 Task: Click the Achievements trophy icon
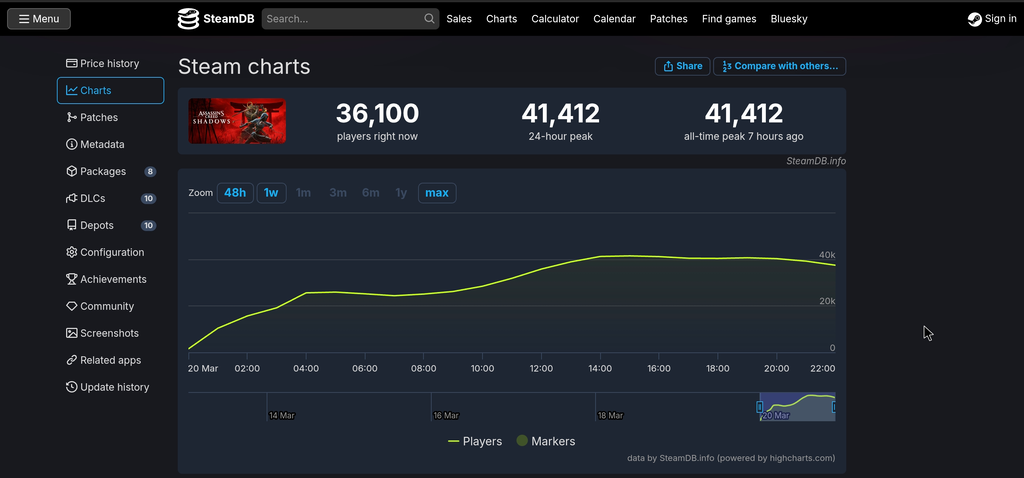[72, 279]
